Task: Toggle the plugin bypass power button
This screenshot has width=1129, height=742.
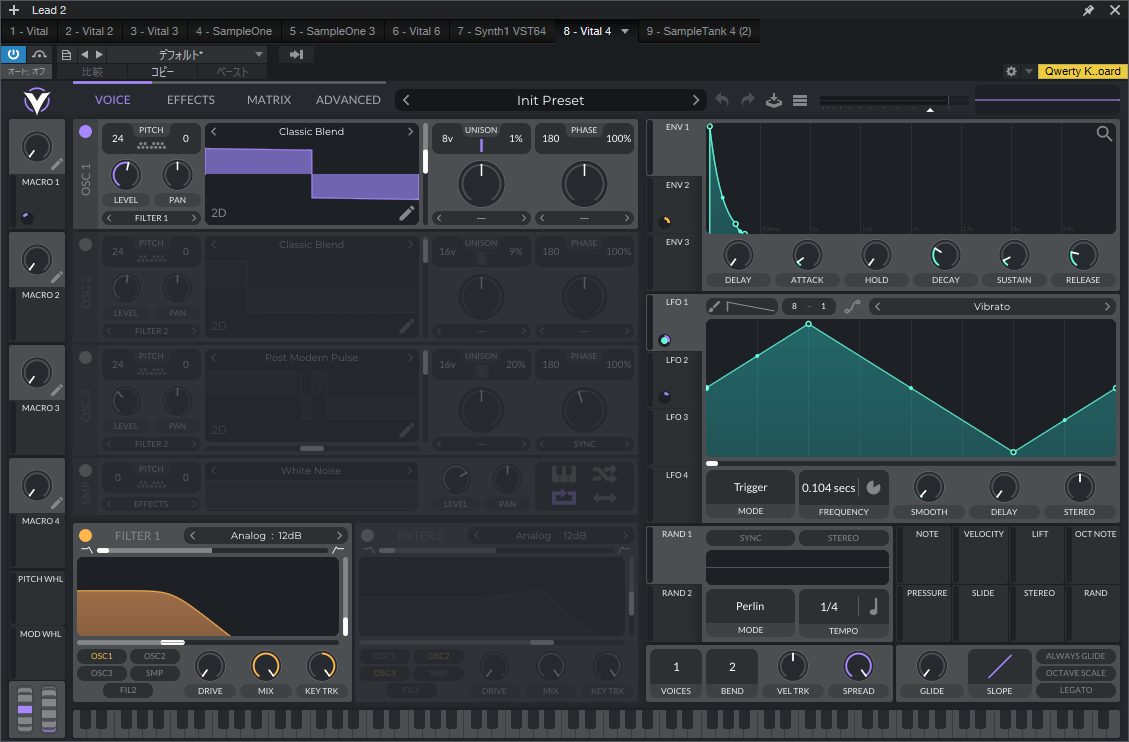Action: coord(14,54)
